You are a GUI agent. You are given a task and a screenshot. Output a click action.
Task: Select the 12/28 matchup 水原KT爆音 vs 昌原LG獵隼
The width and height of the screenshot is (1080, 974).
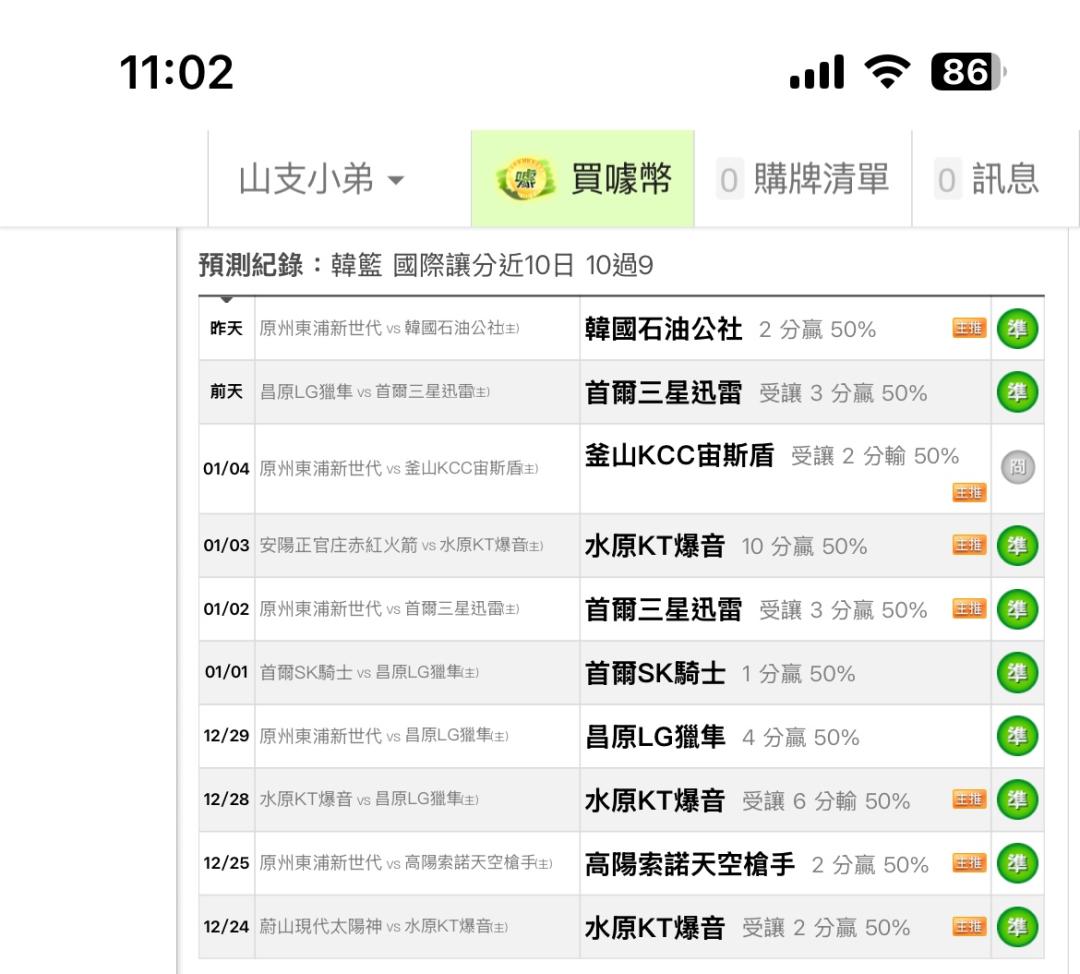[369, 799]
